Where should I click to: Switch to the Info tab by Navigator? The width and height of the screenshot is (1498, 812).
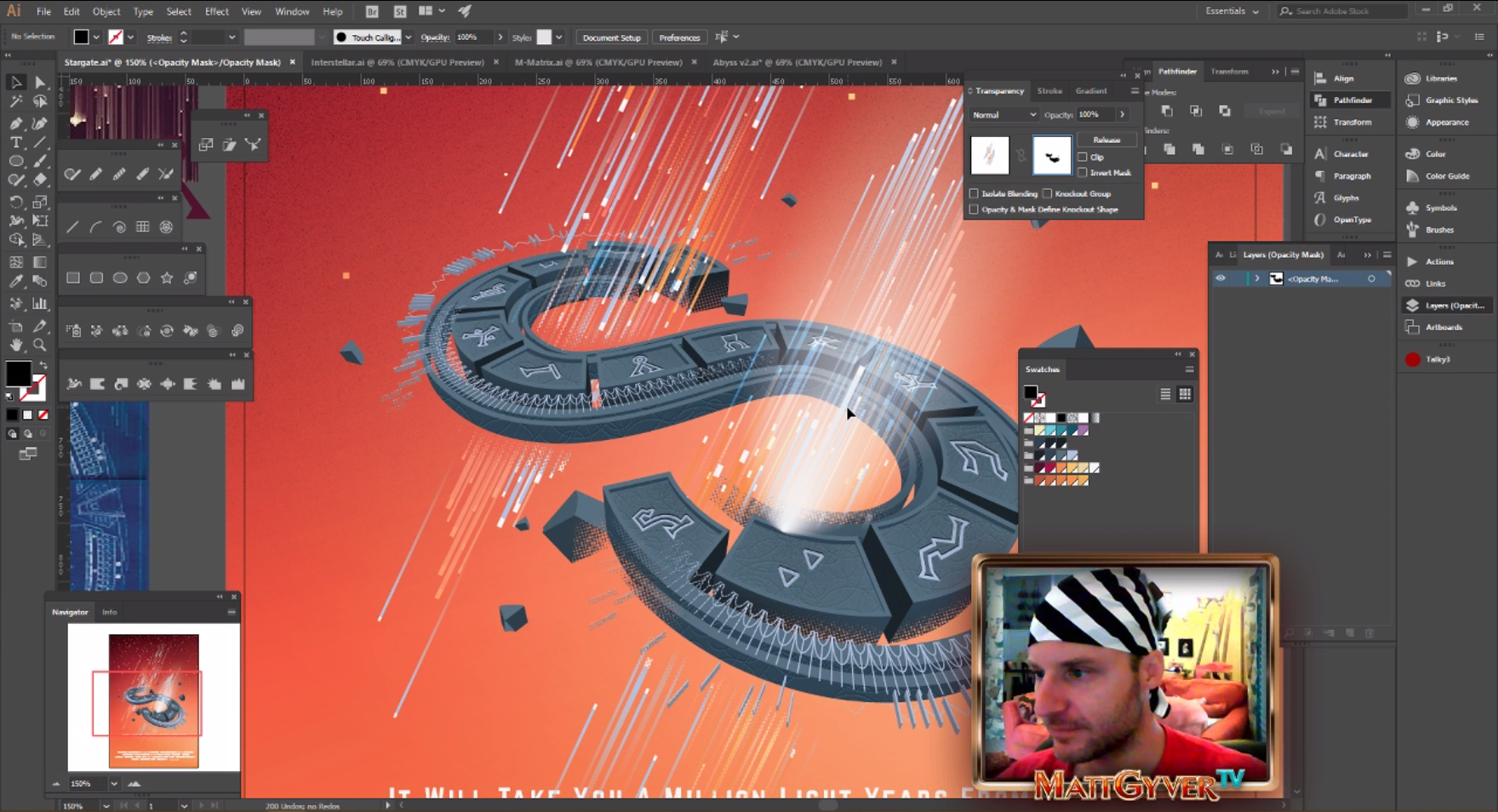click(x=110, y=612)
